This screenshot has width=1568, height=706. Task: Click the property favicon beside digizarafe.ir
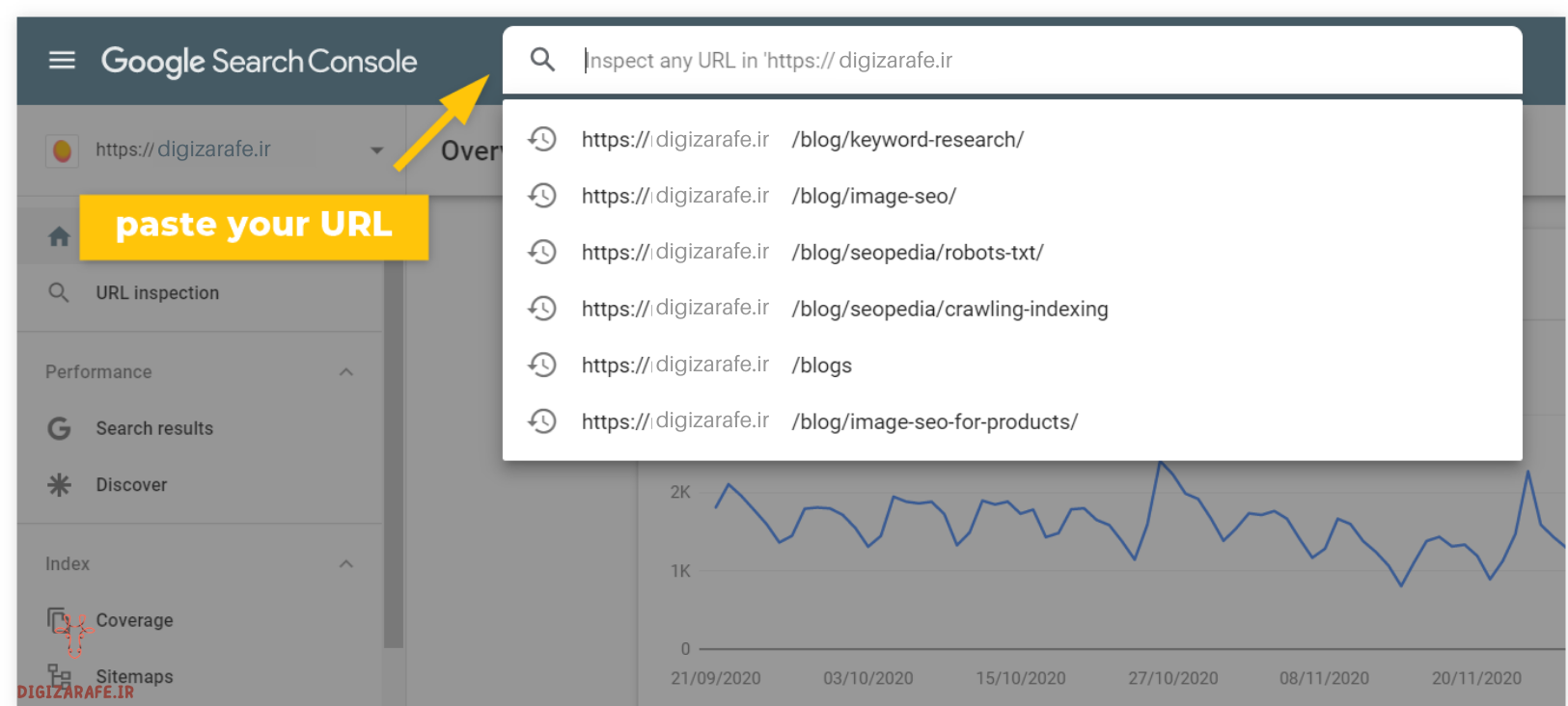62,150
